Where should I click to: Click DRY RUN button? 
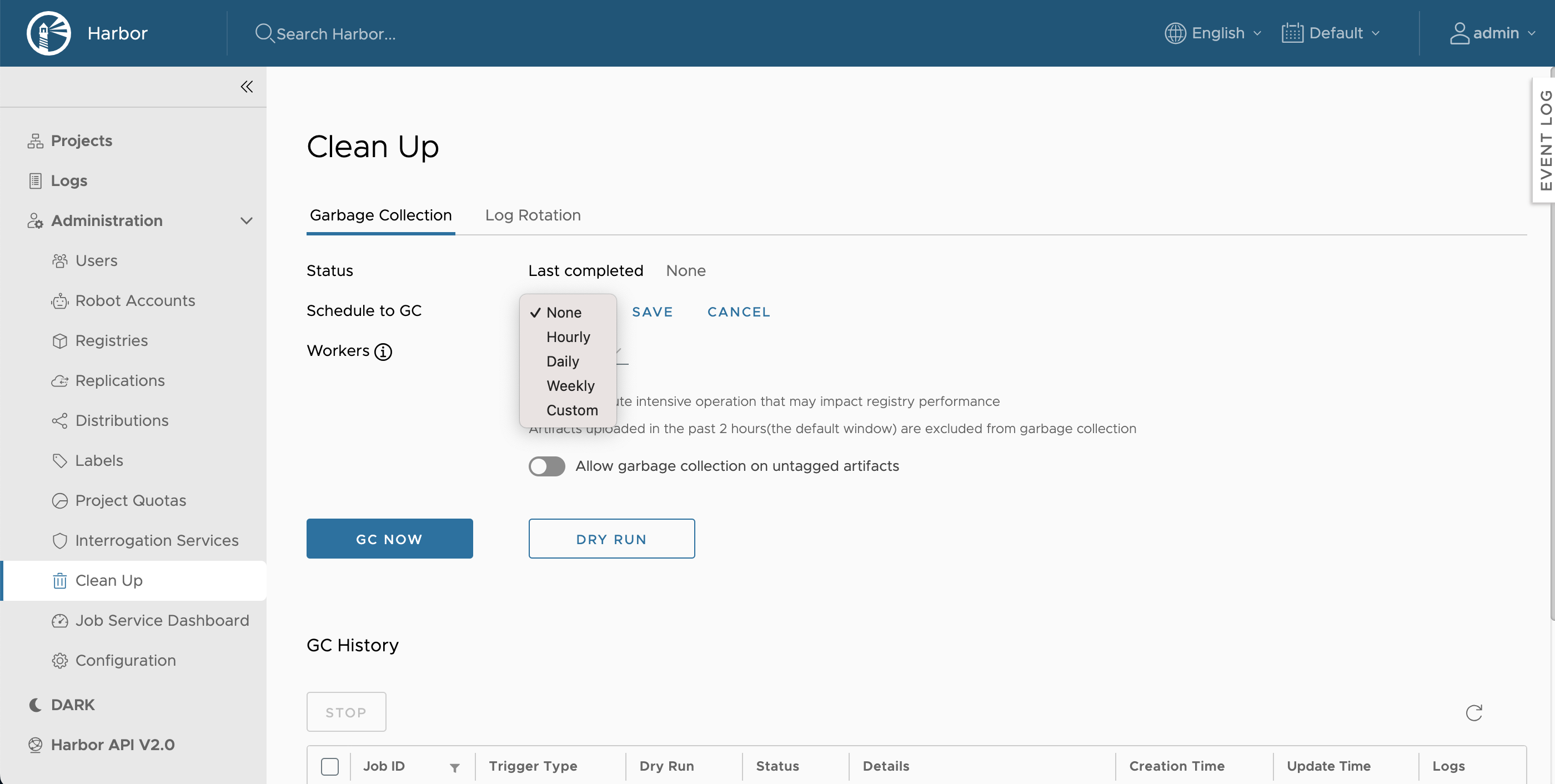[x=611, y=538]
